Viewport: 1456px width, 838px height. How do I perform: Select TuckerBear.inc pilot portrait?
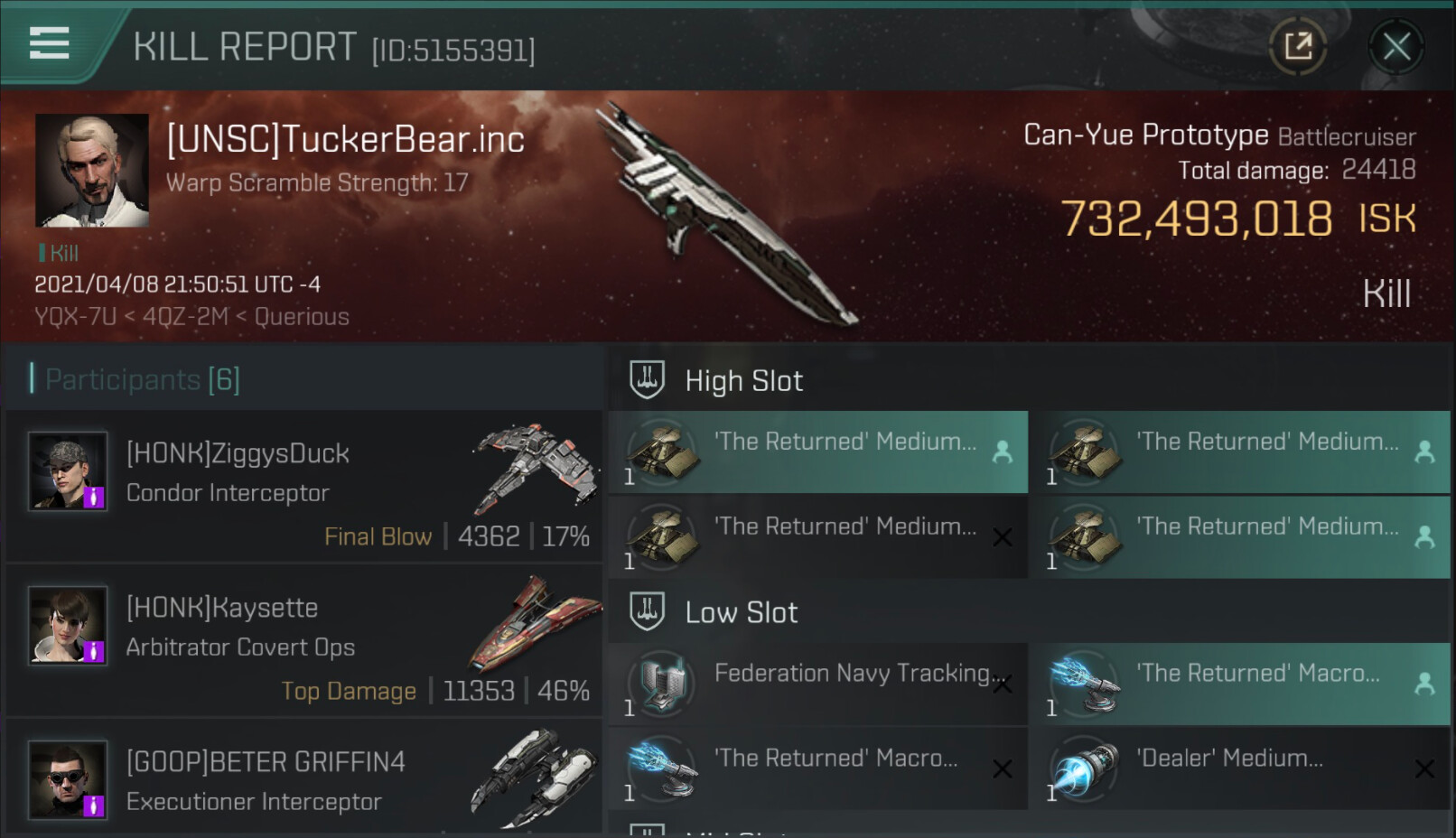click(92, 171)
